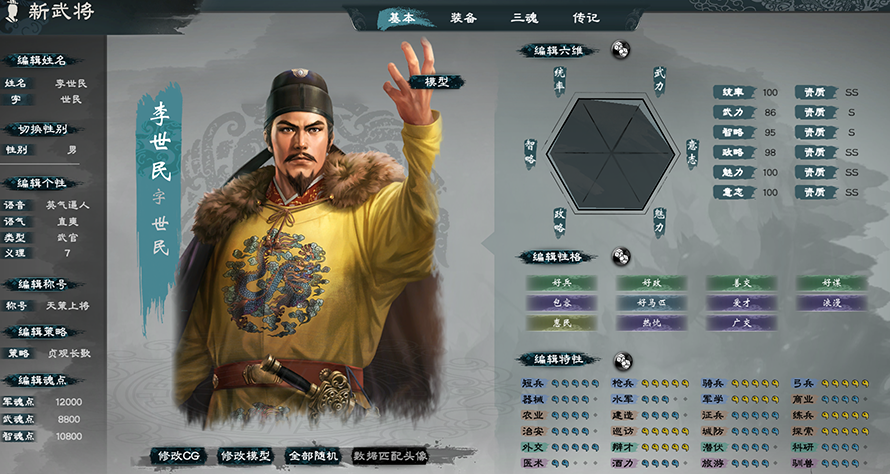
Task: Click the dice icon beside 编辑六维
Action: click(620, 50)
